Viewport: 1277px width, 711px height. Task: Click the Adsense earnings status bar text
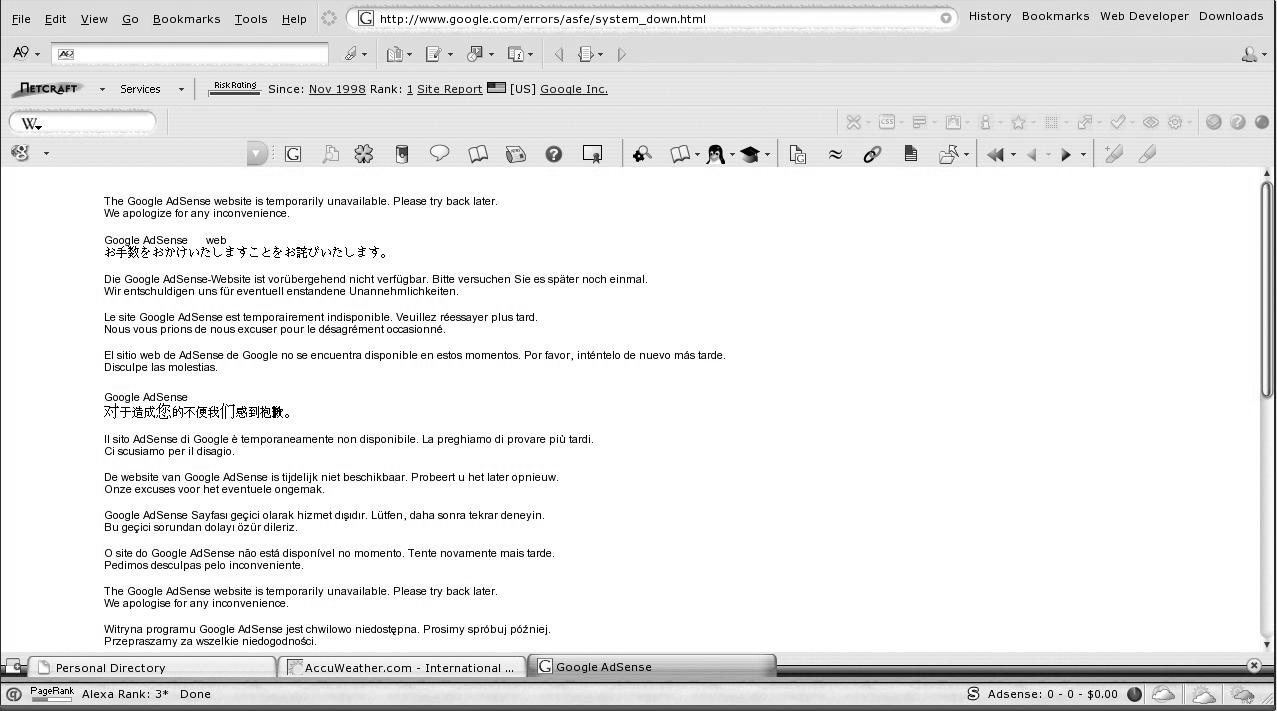pos(1053,694)
